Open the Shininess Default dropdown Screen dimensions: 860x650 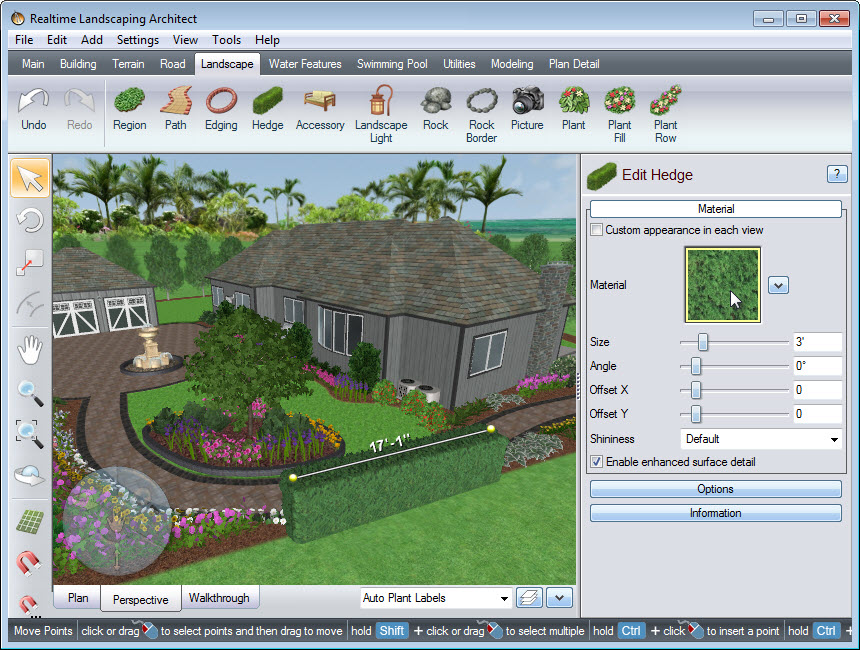761,439
